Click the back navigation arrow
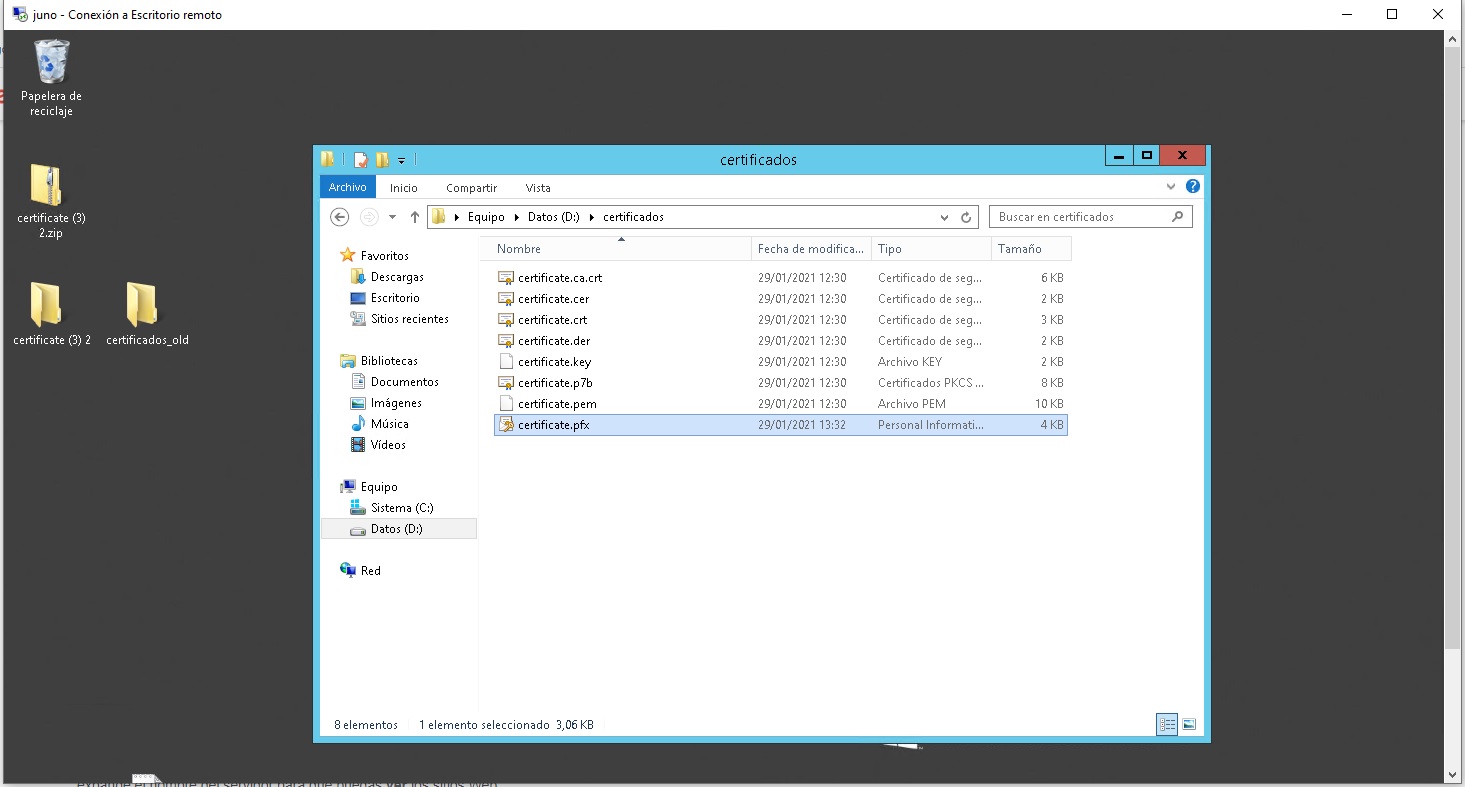The width and height of the screenshot is (1465, 787). 340,217
